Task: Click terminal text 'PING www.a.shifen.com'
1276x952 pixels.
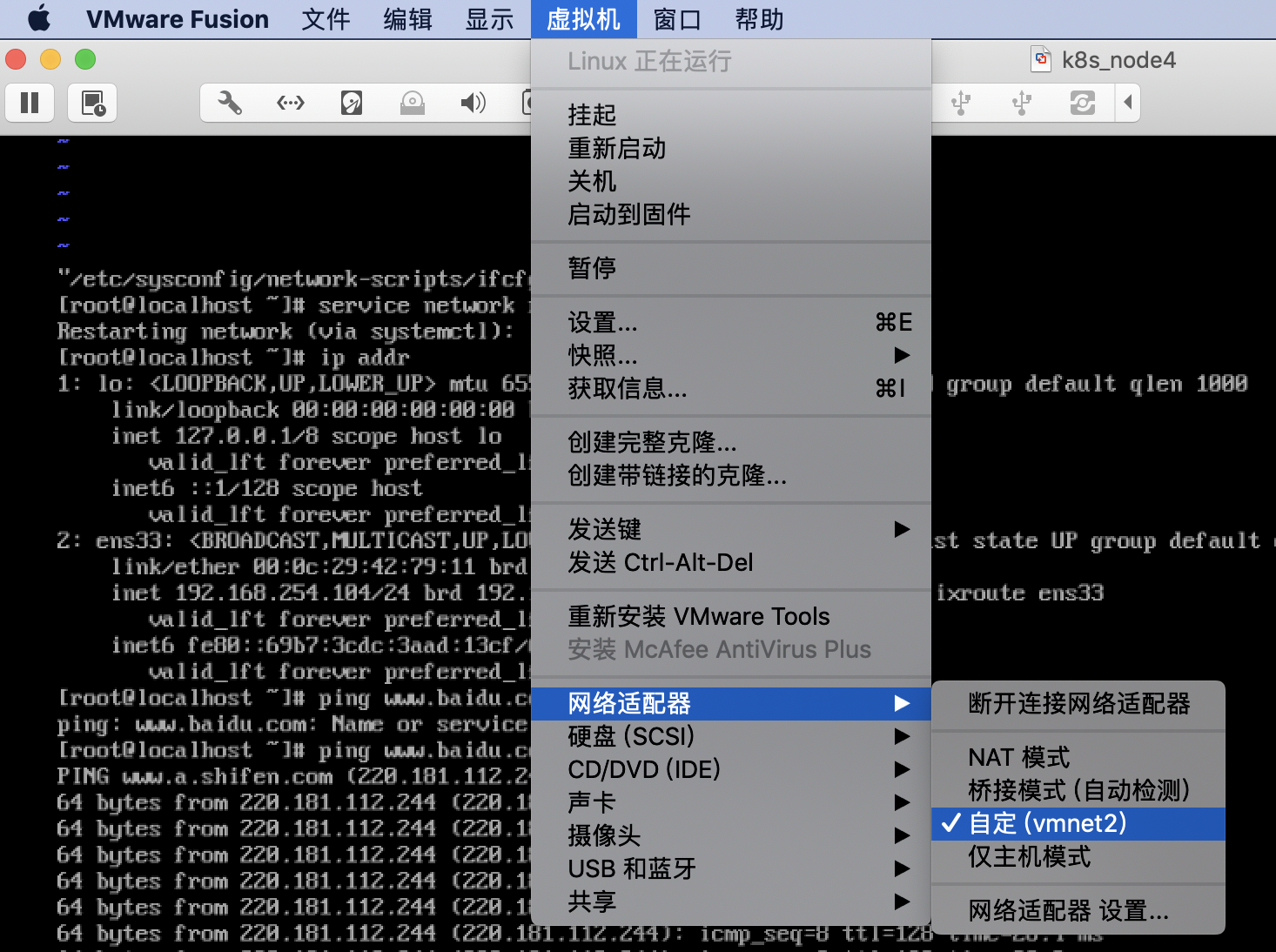Action: [195, 775]
